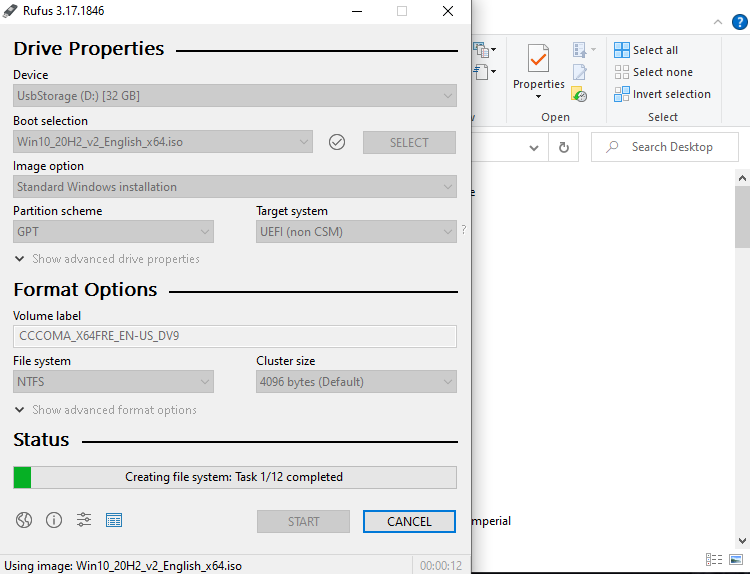Screen dimensions: 750x574
Task: Click Explorer scrollbar down arrow
Action: pos(742,541)
